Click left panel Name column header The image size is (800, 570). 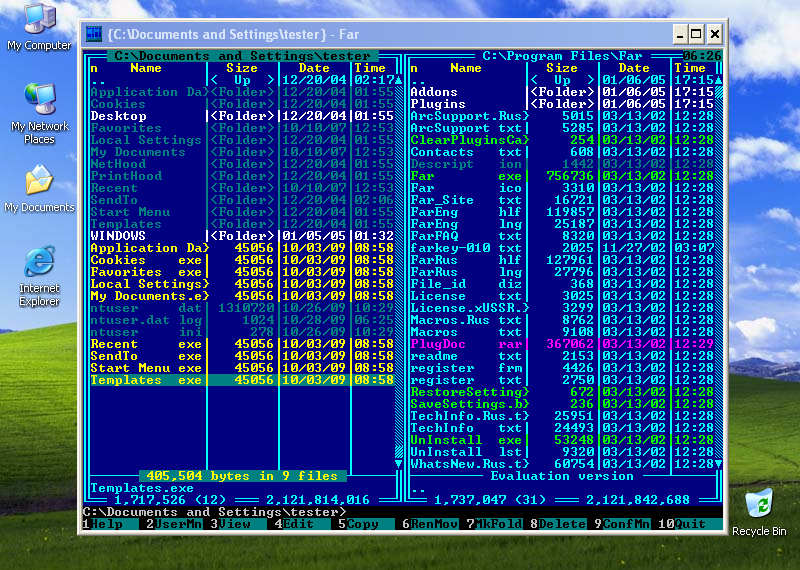tap(146, 68)
